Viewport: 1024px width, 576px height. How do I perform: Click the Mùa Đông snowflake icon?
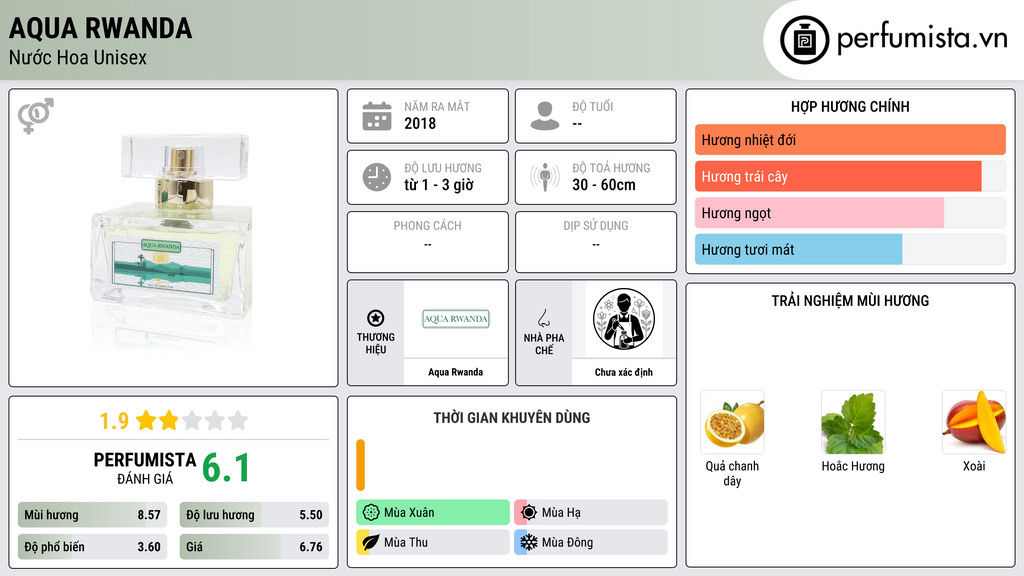point(529,542)
